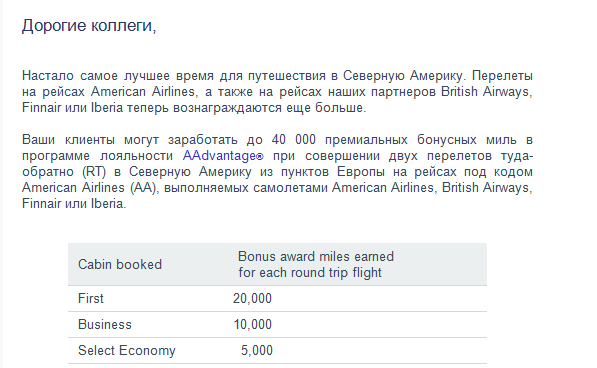Select the 'Bonus award miles earned' header cell
Screen dimensions: 597x368
pos(316,256)
